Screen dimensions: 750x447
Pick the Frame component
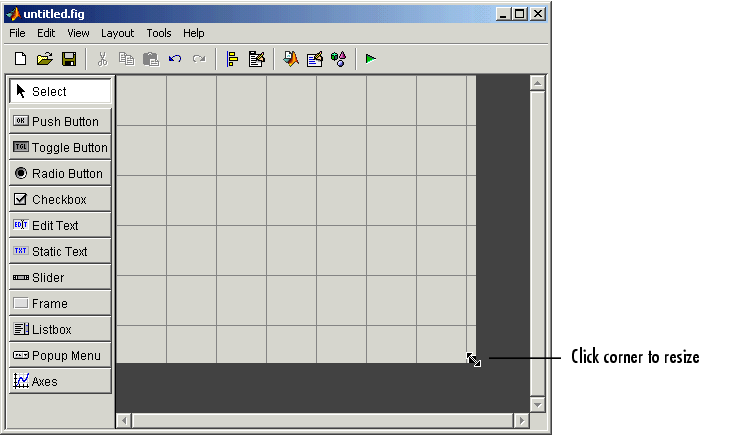[x=60, y=303]
